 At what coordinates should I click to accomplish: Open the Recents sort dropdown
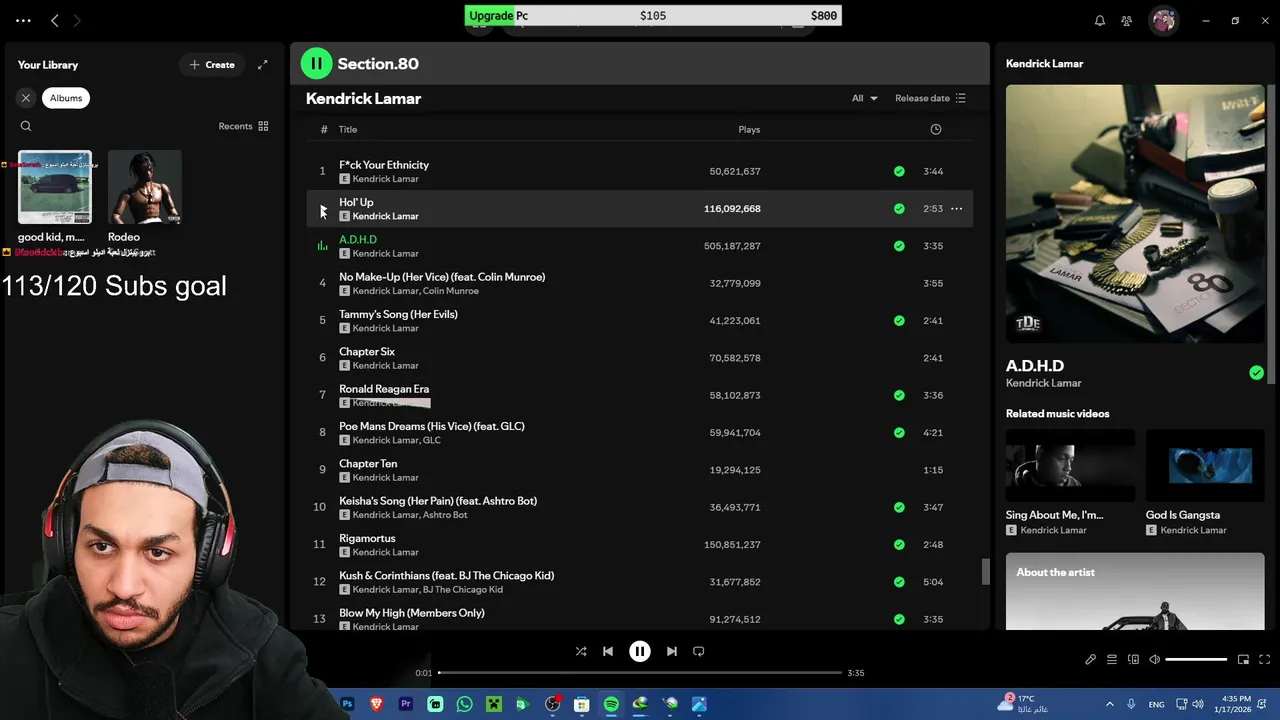click(243, 126)
